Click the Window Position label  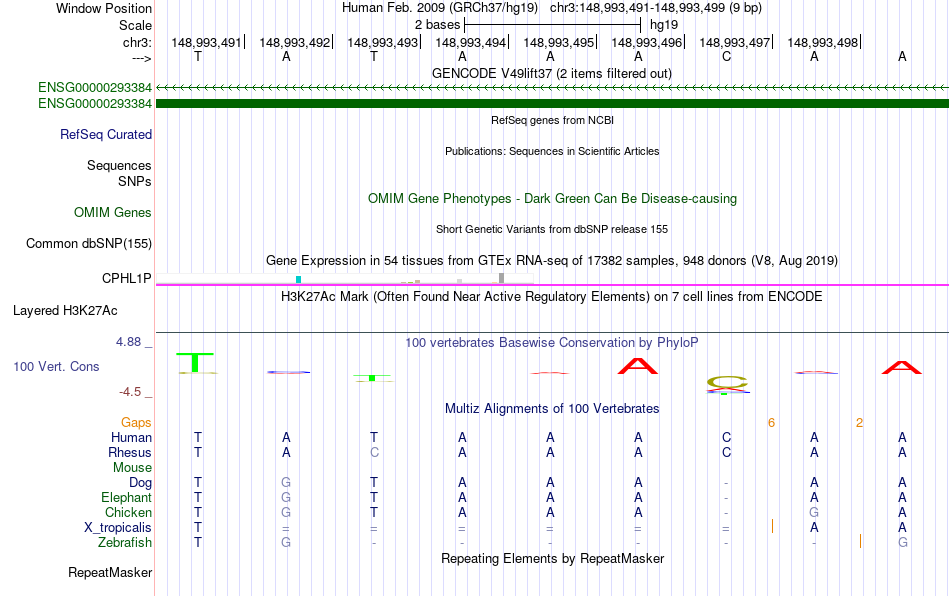[x=104, y=8]
